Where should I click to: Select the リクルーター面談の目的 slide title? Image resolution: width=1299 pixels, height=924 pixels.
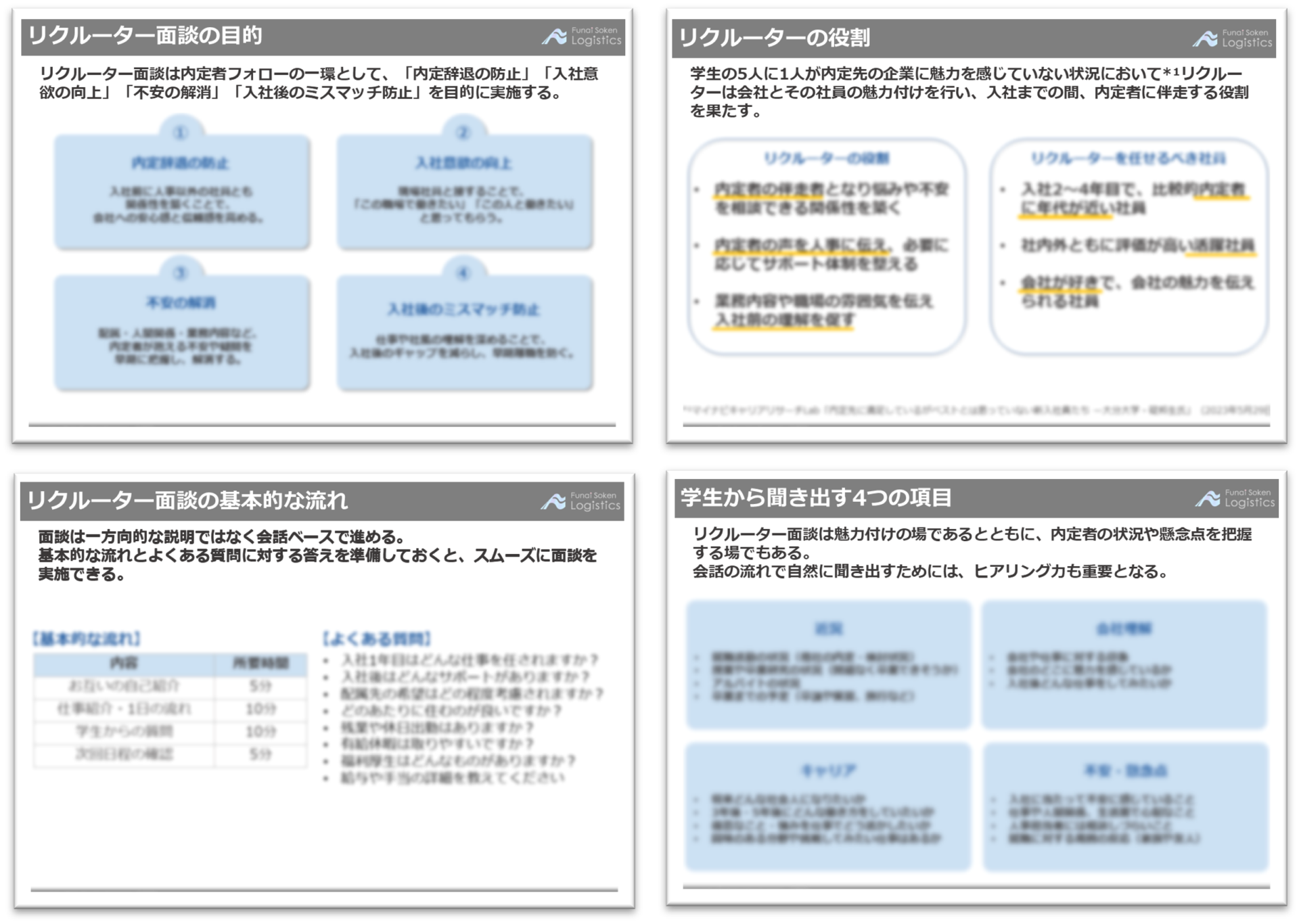[x=145, y=36]
